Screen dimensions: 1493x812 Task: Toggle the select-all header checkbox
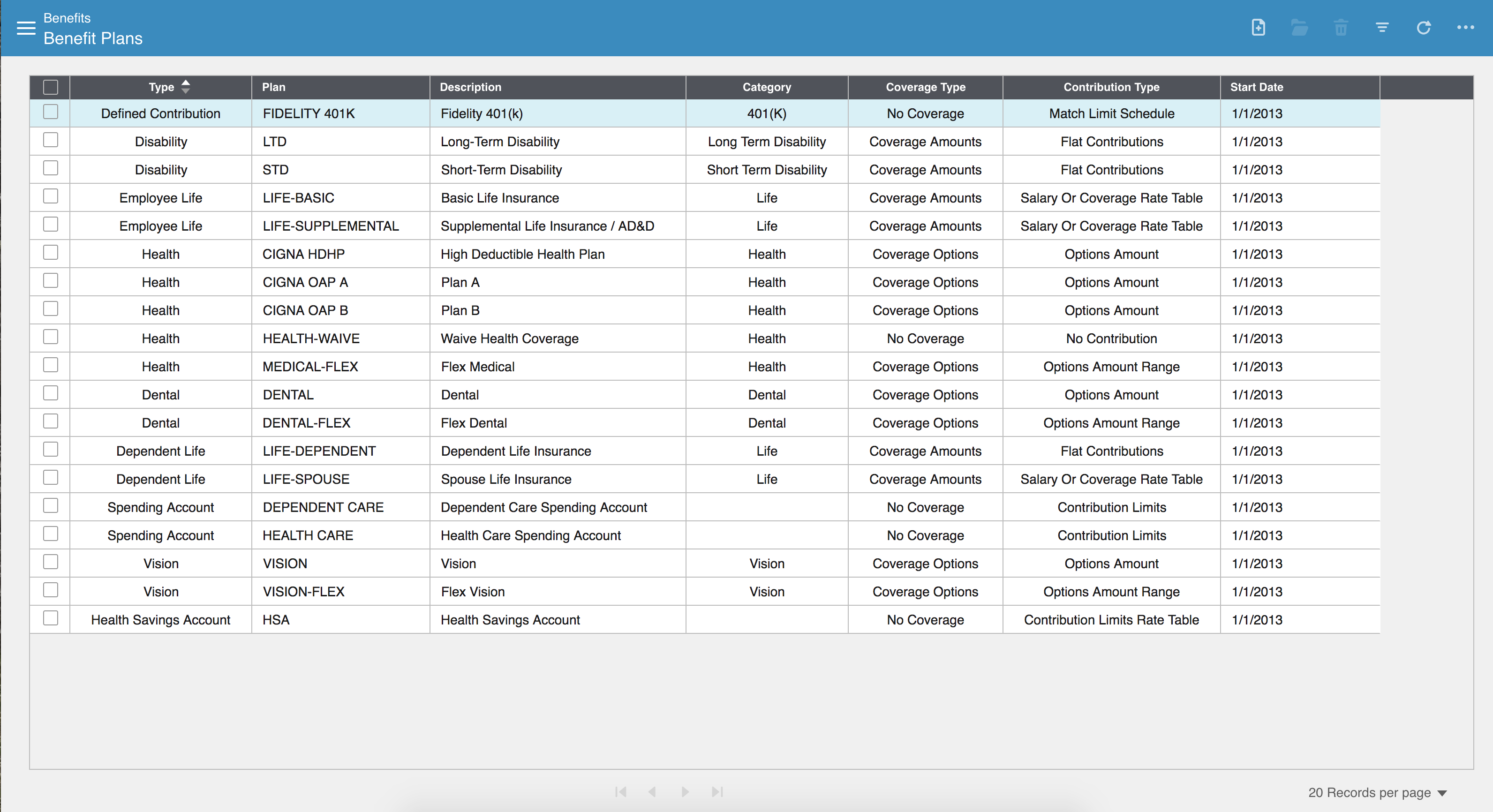[x=51, y=87]
